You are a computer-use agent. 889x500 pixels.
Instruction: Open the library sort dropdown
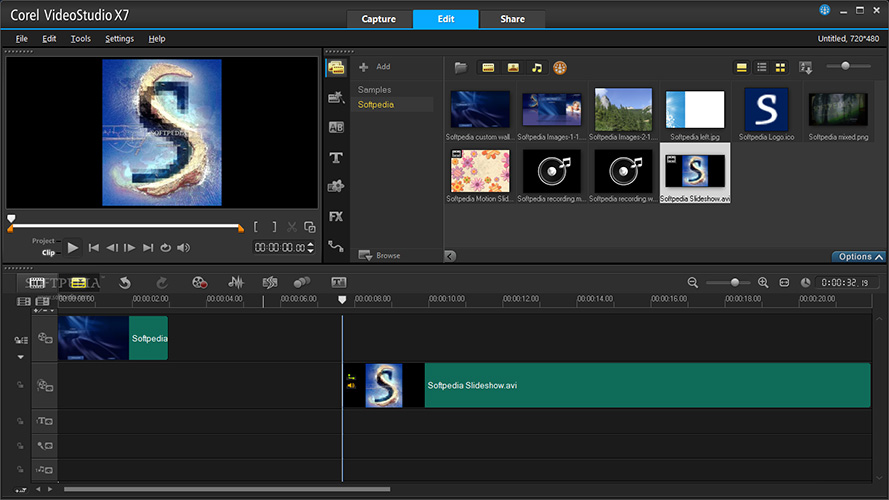(806, 68)
